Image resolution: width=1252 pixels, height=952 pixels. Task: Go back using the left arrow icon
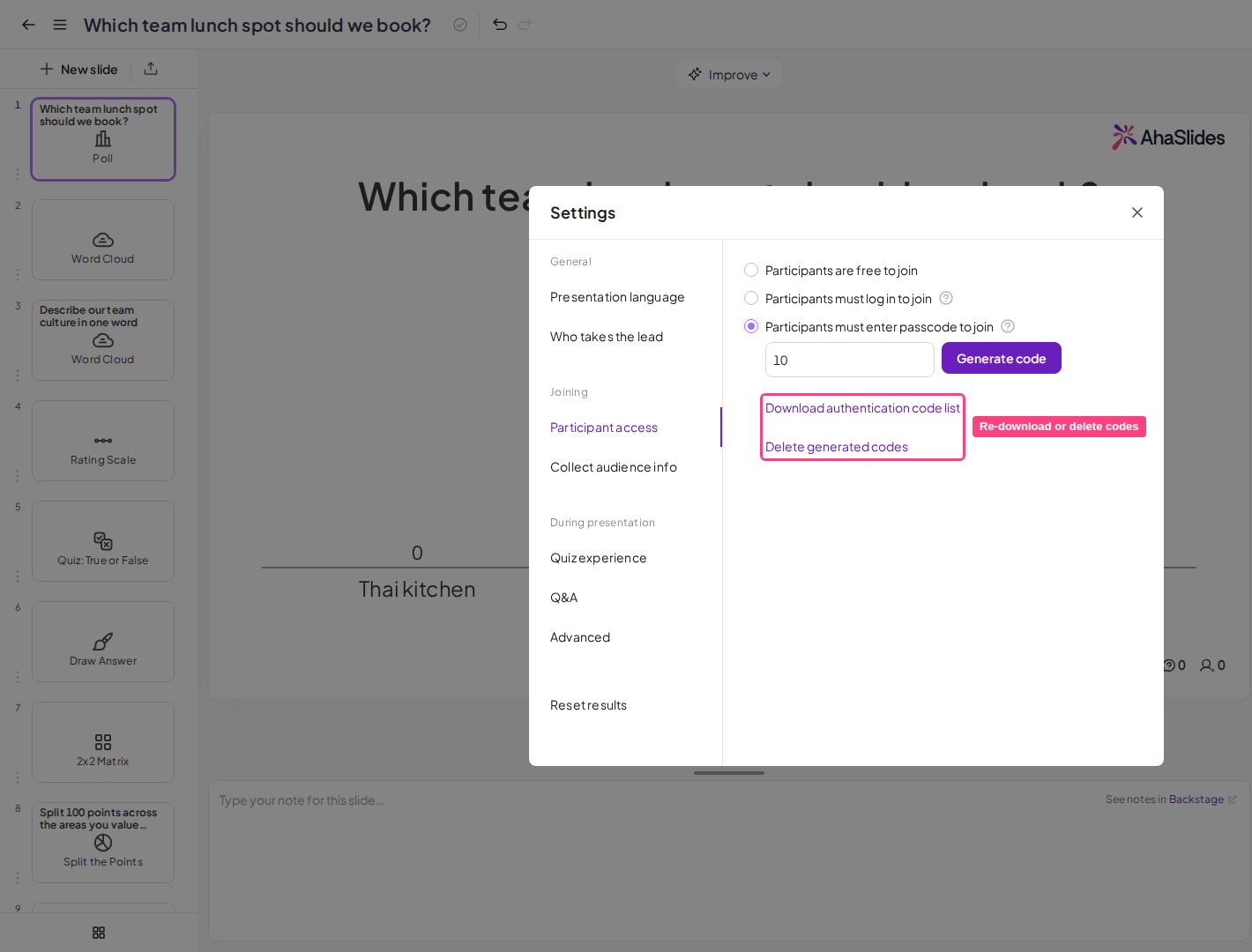click(x=28, y=25)
